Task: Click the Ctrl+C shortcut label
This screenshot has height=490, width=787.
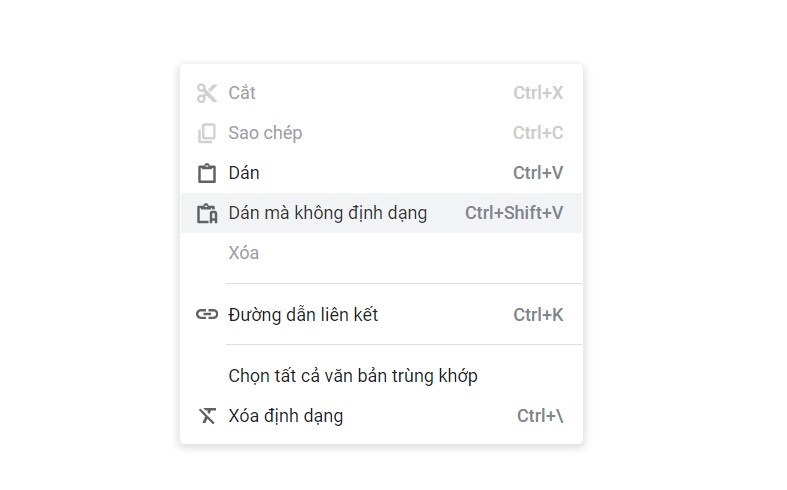Action: pyautogui.click(x=538, y=133)
